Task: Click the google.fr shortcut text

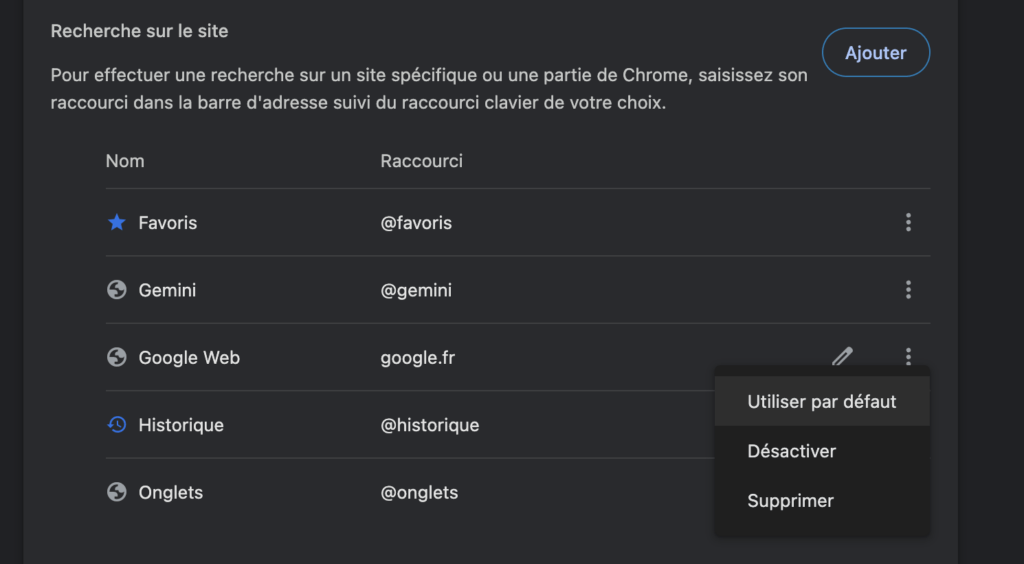Action: click(x=418, y=357)
